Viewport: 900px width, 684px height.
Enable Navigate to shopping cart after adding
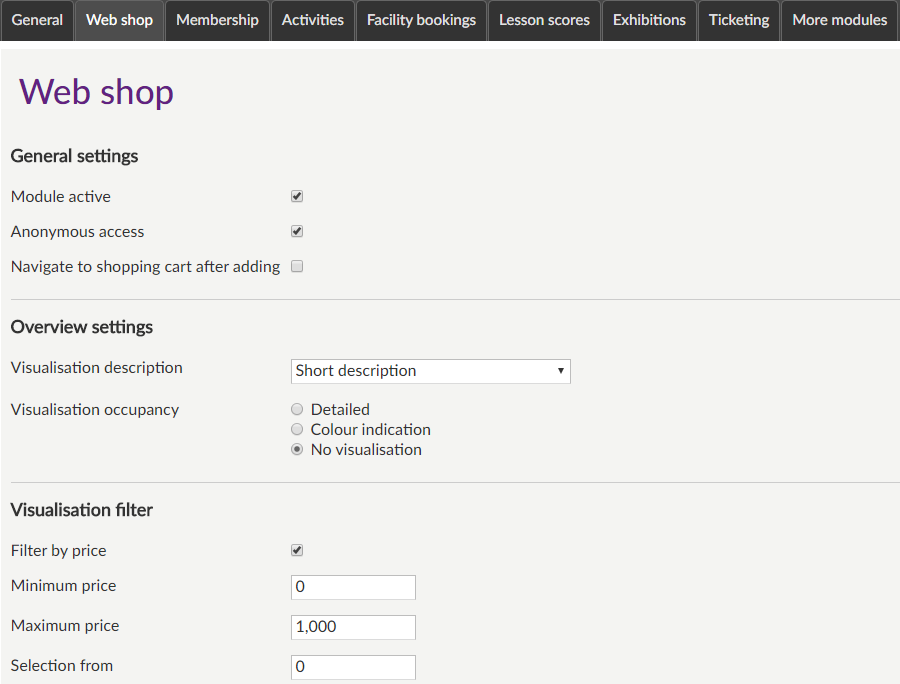coord(297,267)
